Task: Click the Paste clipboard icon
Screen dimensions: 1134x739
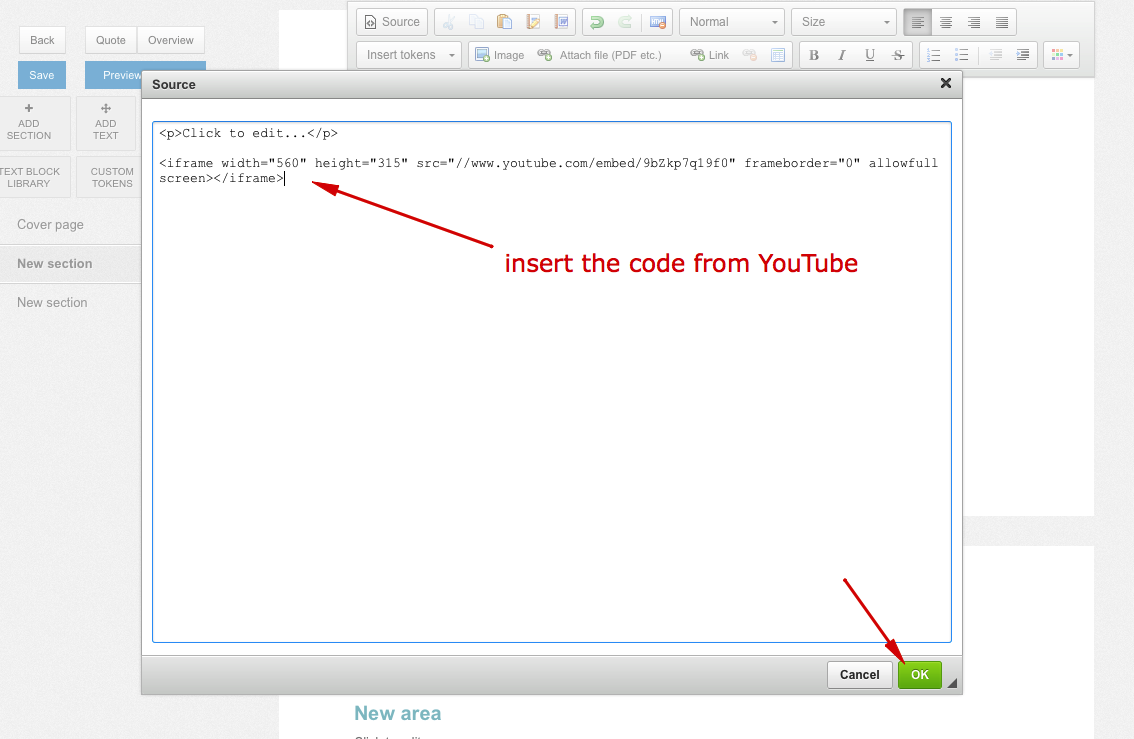Action: point(505,22)
